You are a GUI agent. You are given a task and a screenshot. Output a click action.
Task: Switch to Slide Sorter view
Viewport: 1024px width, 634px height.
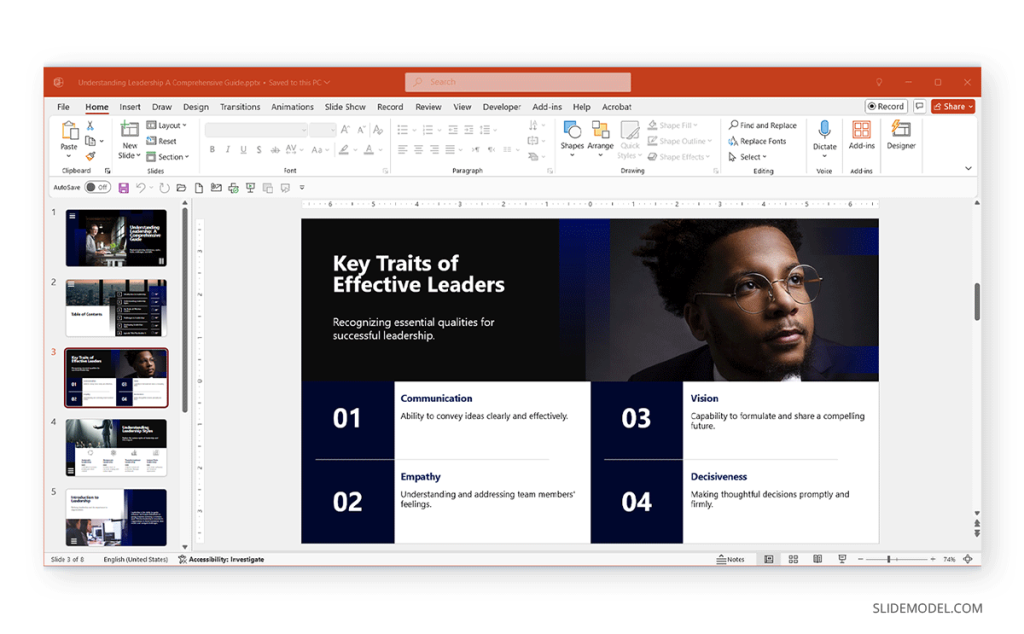tap(793, 560)
